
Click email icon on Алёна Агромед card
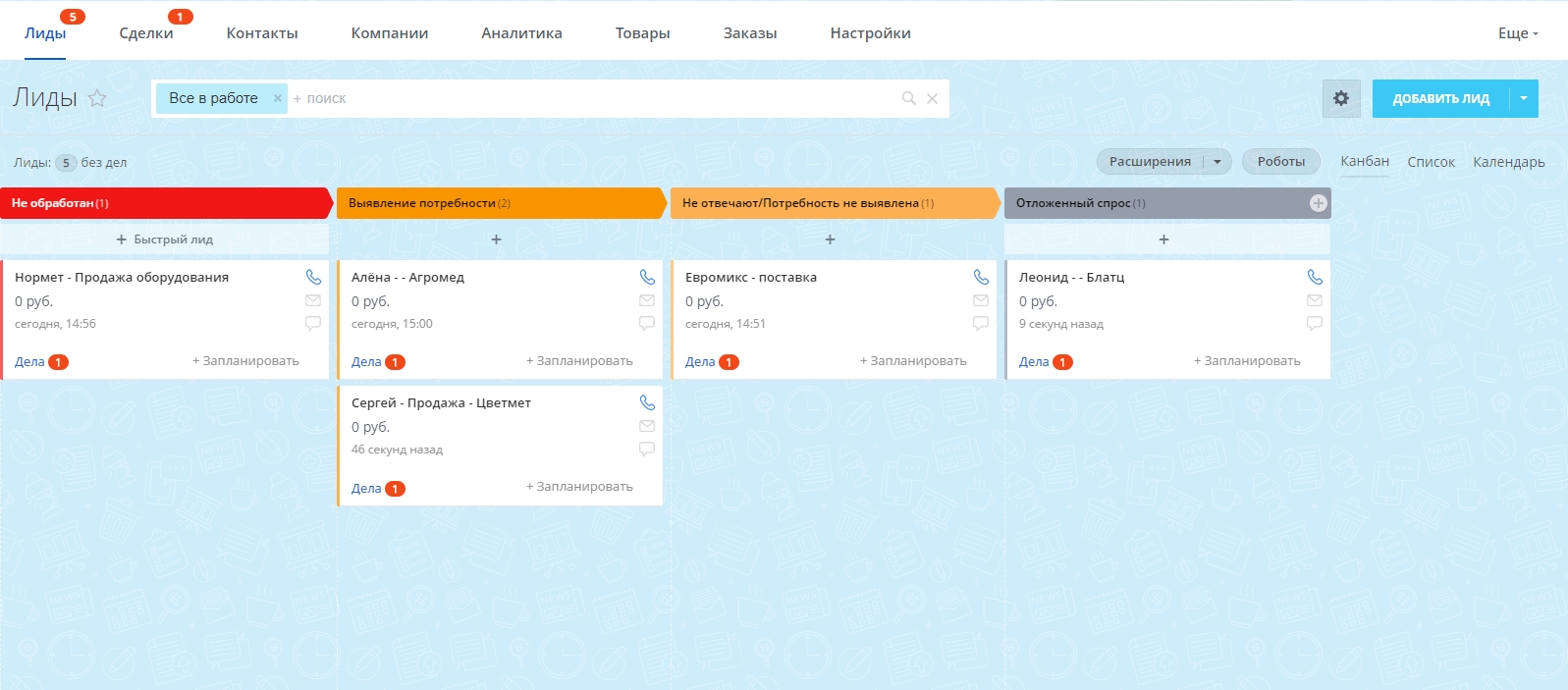click(647, 300)
